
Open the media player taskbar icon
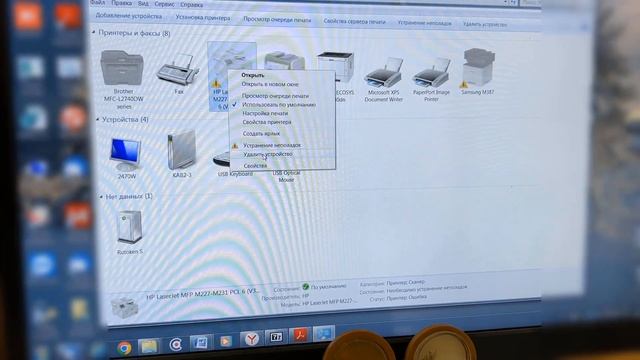pos(226,341)
